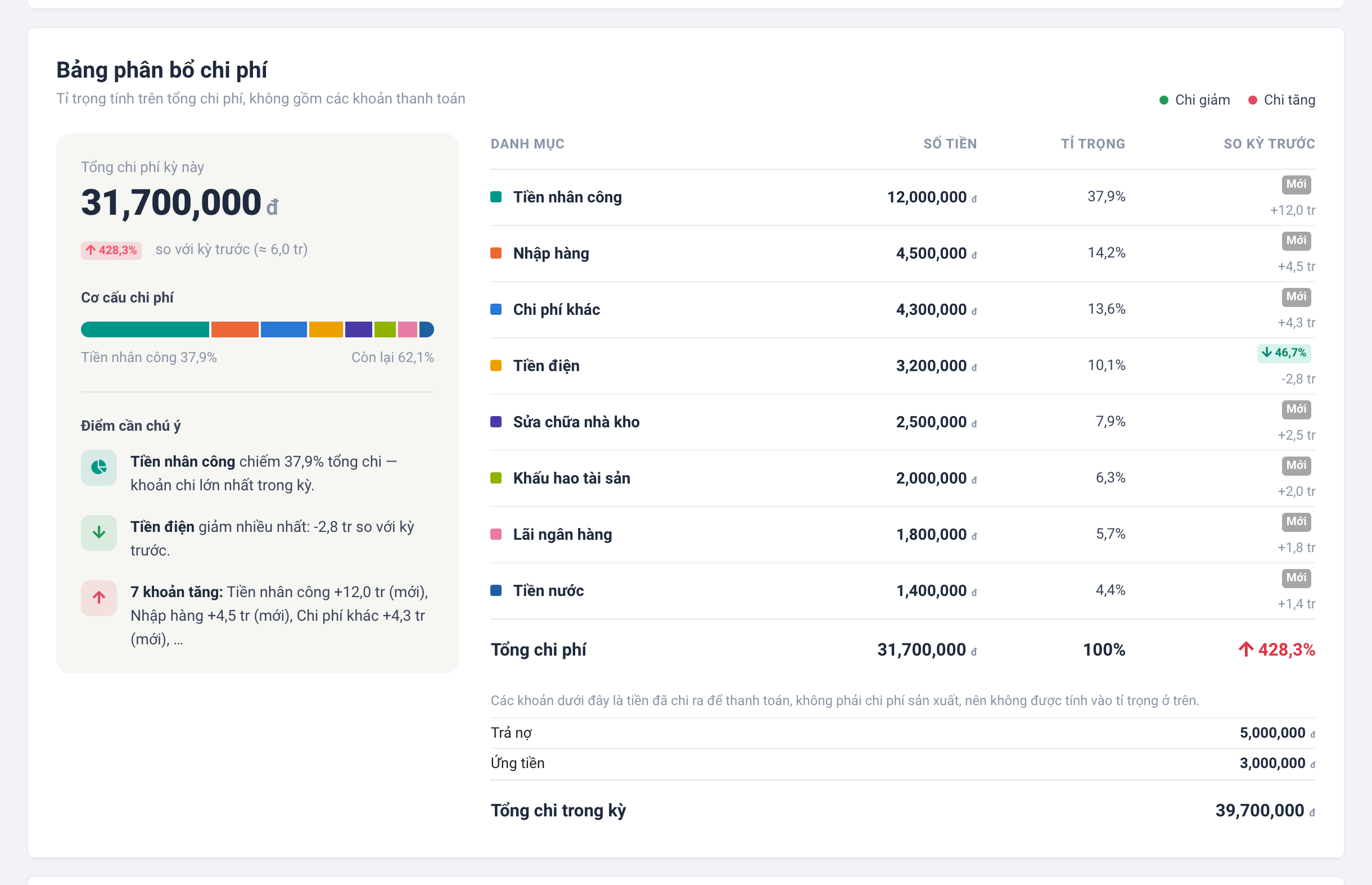The width and height of the screenshot is (1372, 885).
Task: Click the dark blue swatch next to Tiền nước
Action: pos(496,591)
